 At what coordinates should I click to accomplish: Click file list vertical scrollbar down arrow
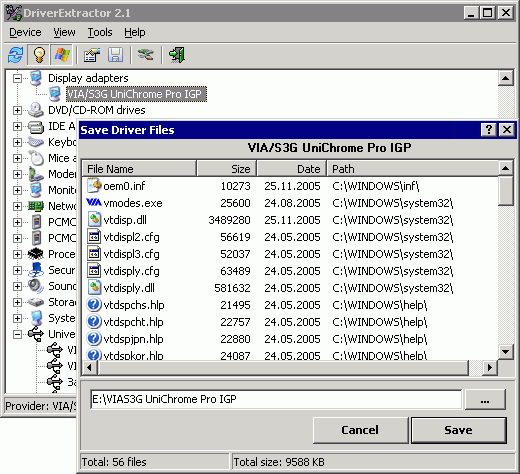(x=506, y=352)
